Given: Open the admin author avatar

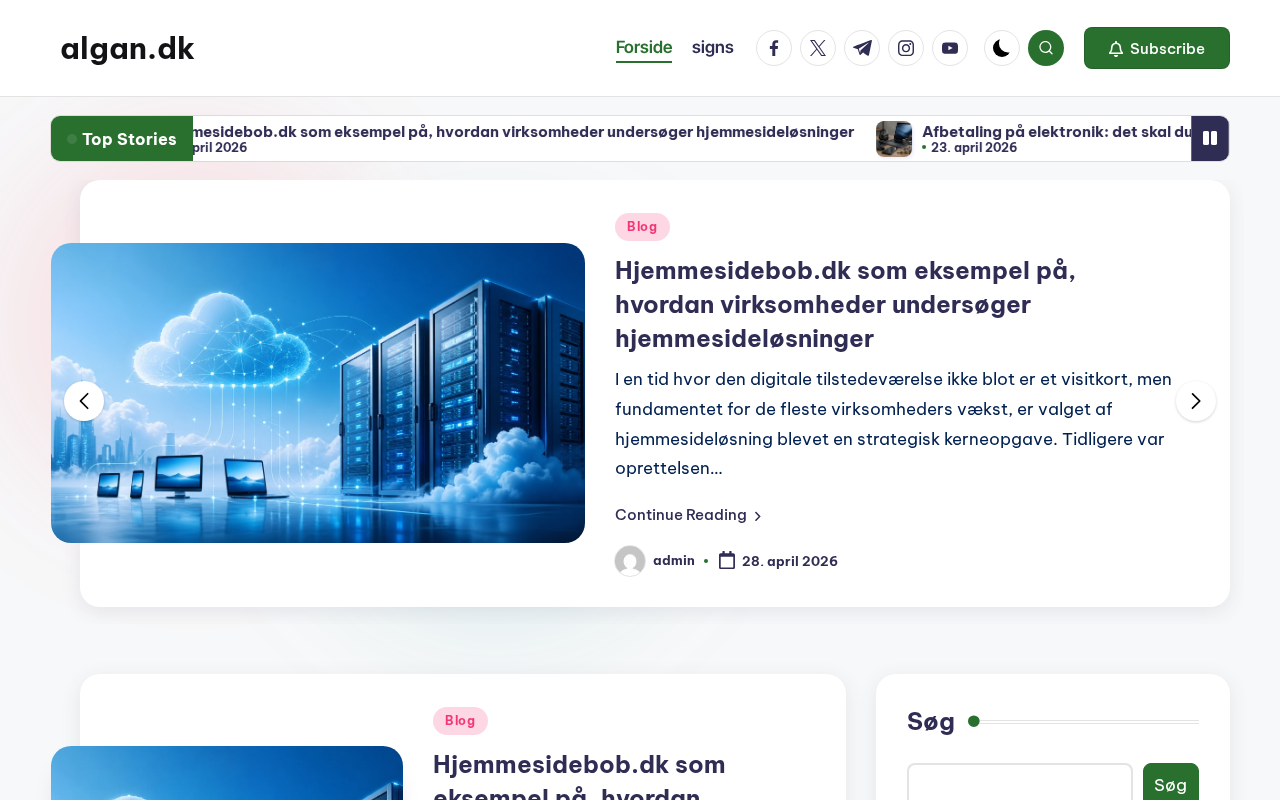Looking at the screenshot, I should click(630, 561).
